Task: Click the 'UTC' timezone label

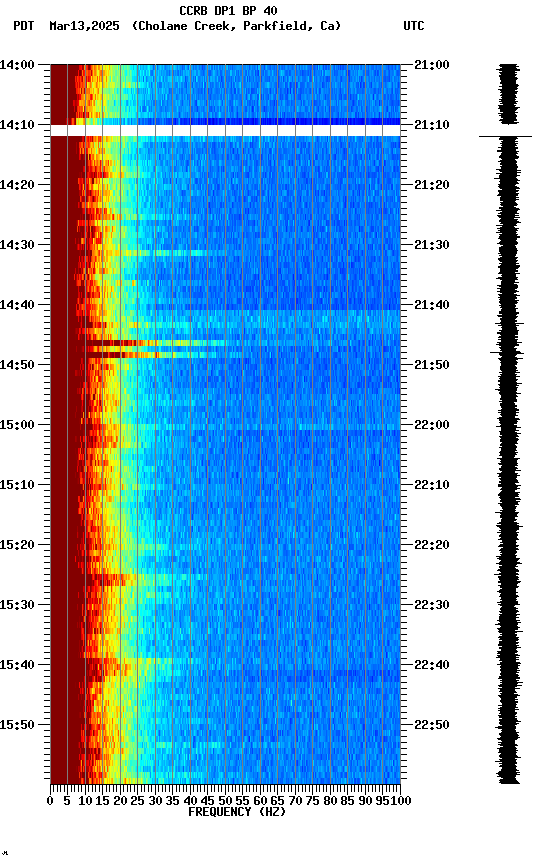Action: coord(414,26)
